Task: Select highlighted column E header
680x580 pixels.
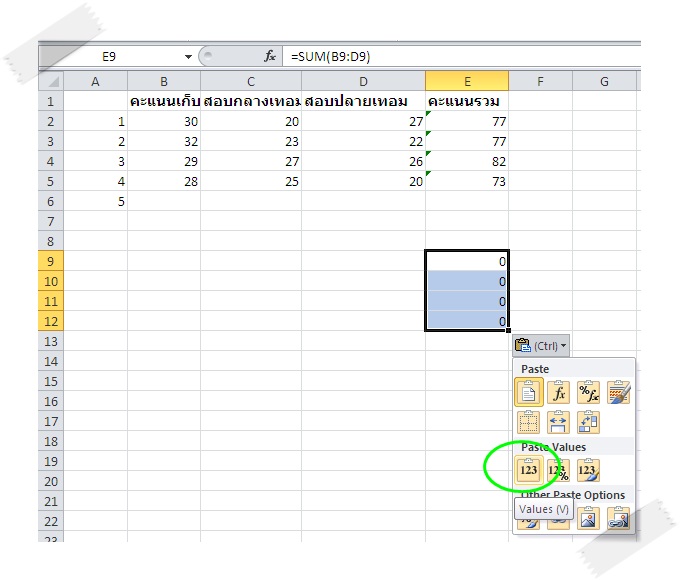Action: pyautogui.click(x=467, y=81)
